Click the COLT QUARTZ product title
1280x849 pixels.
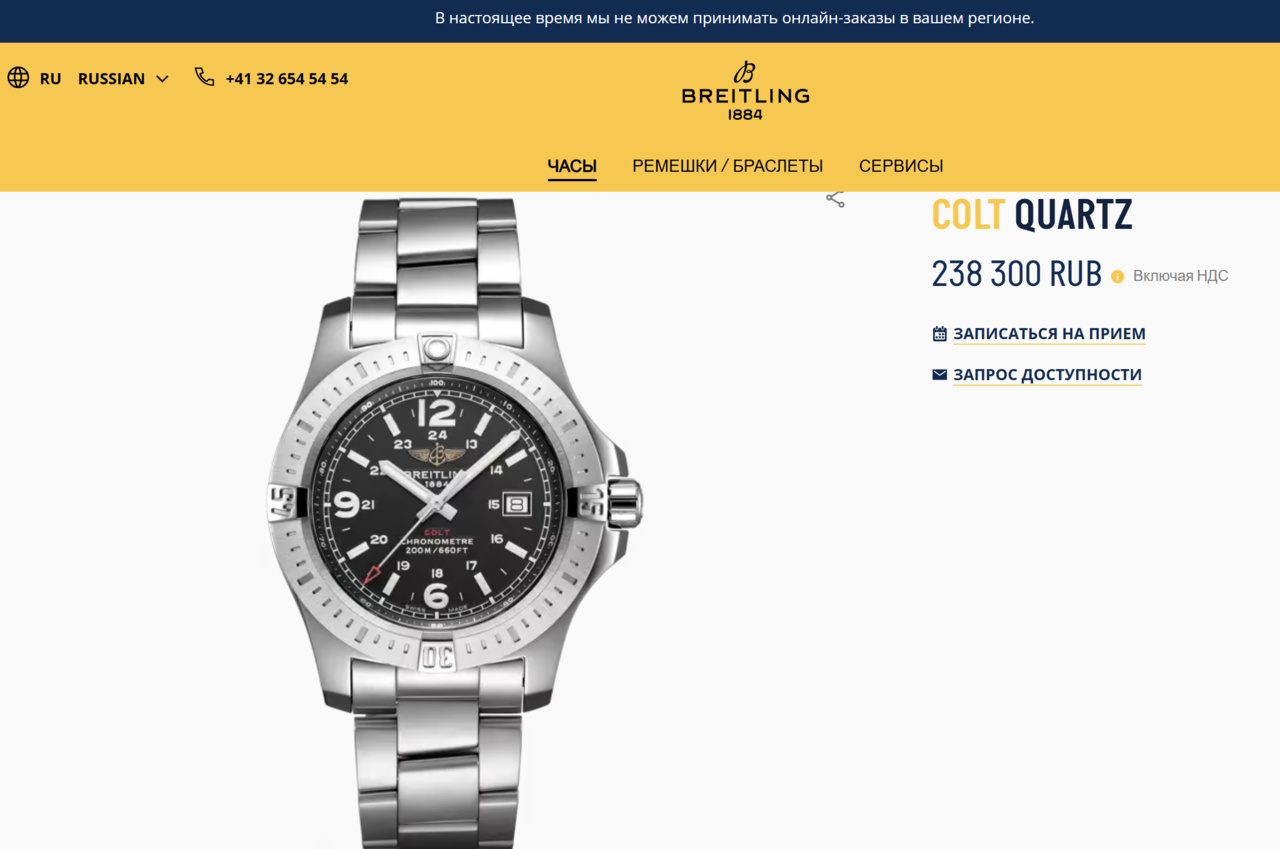tap(1032, 215)
